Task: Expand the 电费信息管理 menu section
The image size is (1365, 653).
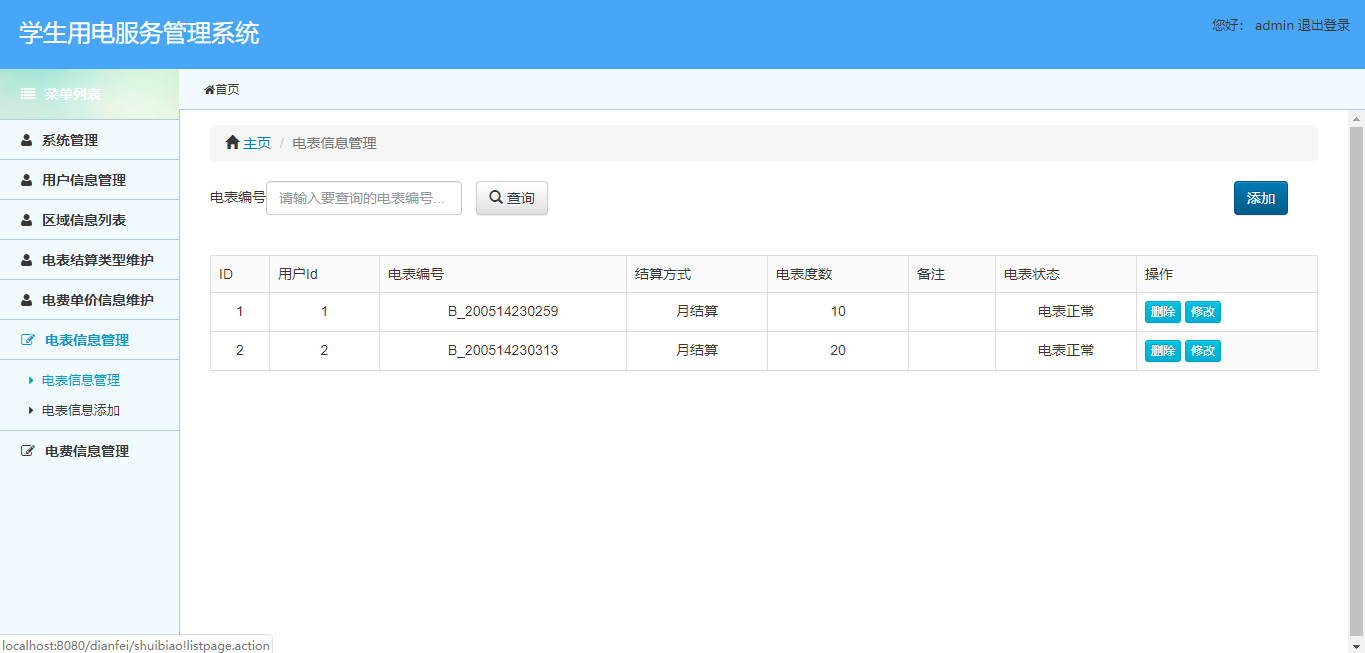Action: [90, 451]
